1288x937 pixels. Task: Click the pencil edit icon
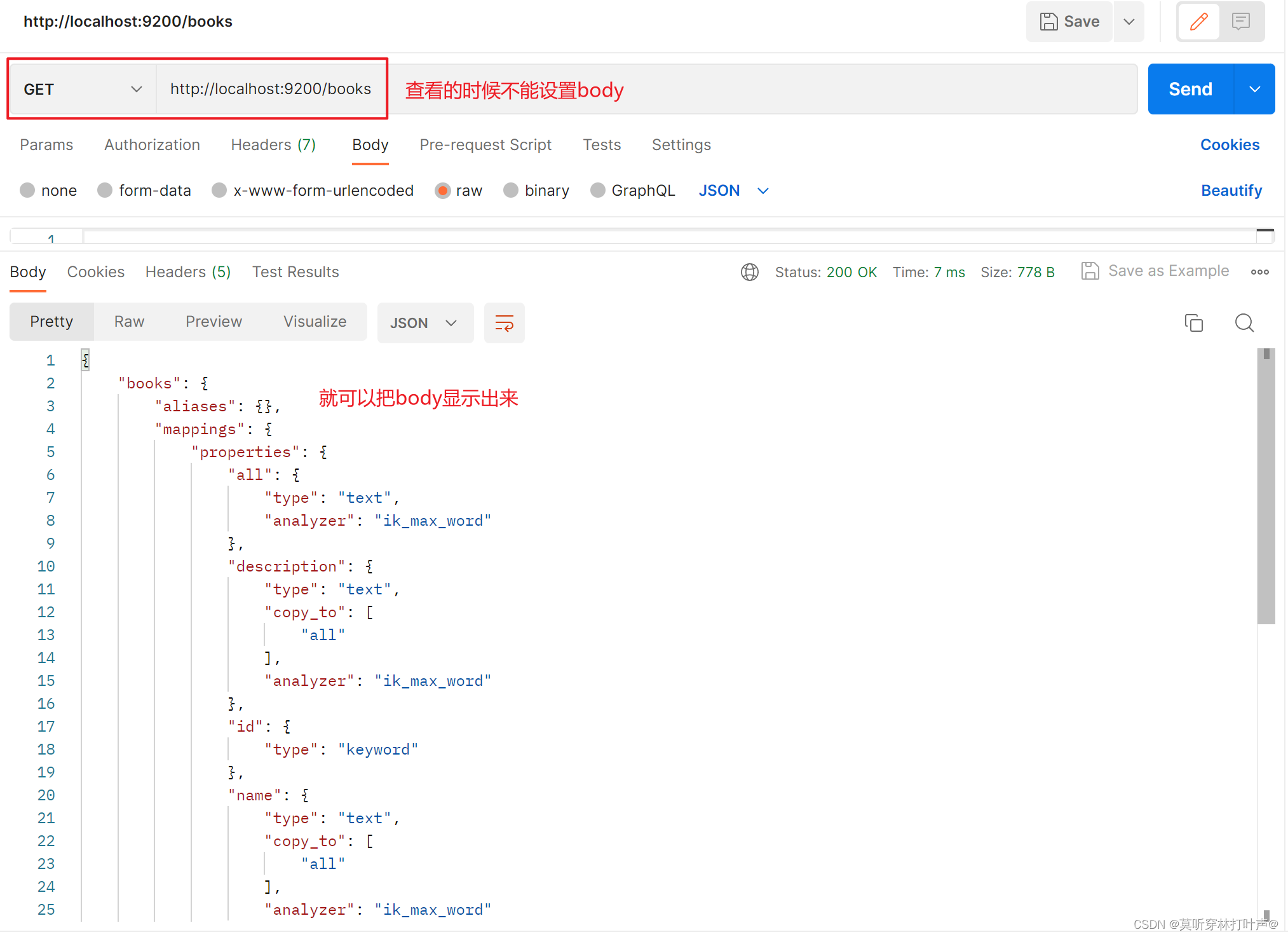click(1198, 22)
